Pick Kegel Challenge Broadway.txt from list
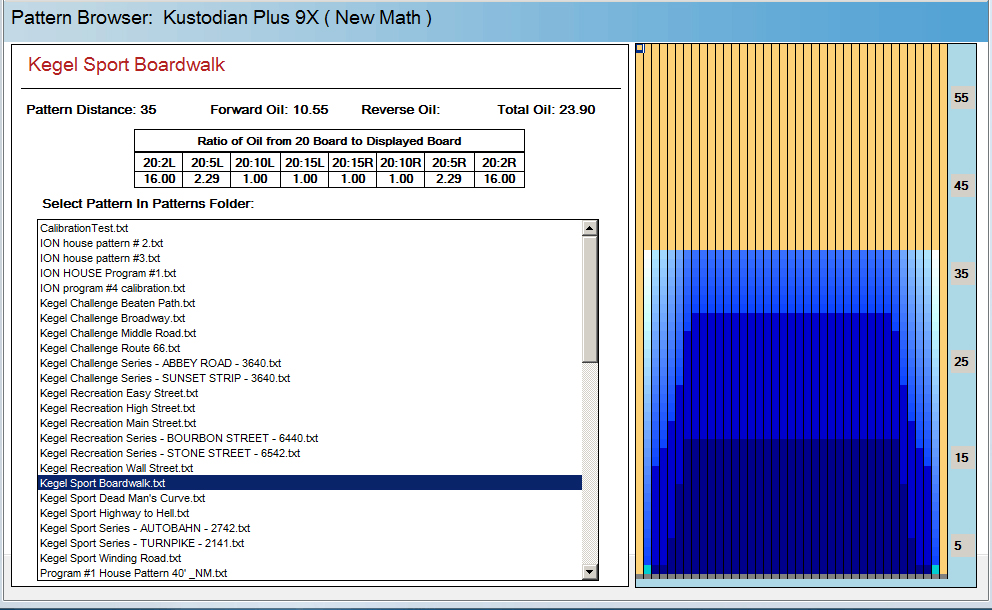The image size is (992, 610). coord(112,318)
